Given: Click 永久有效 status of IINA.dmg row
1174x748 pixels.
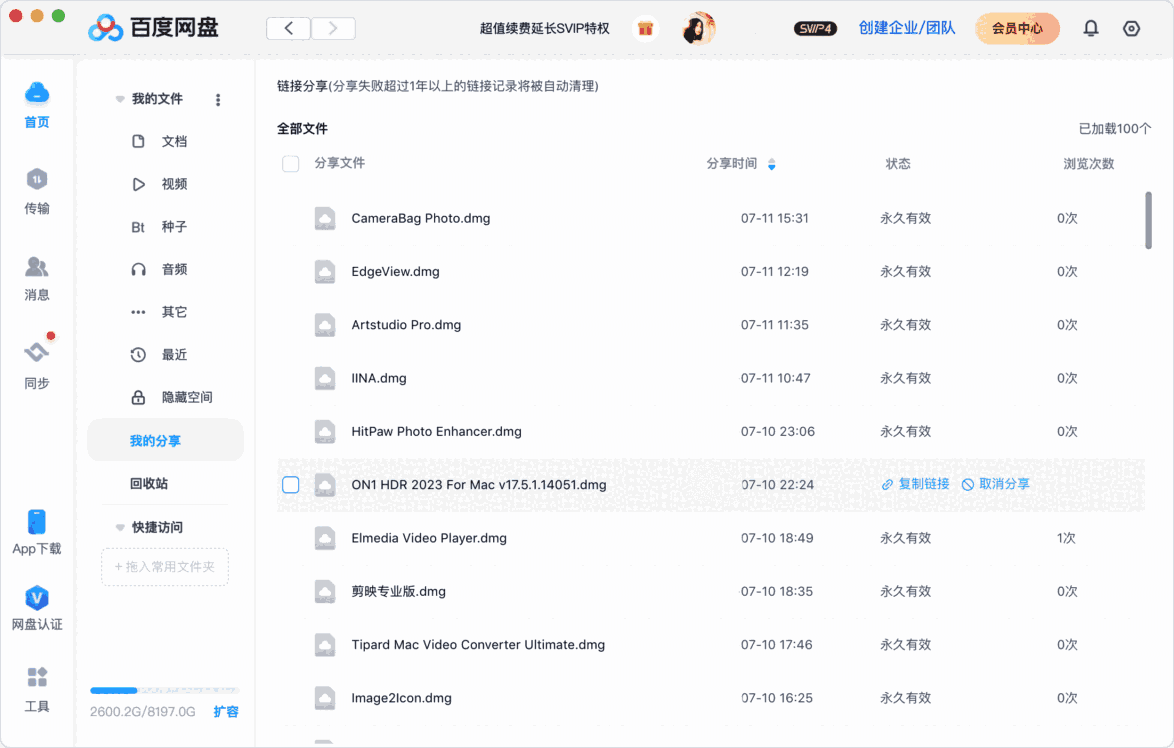Looking at the screenshot, I should pyautogui.click(x=905, y=378).
